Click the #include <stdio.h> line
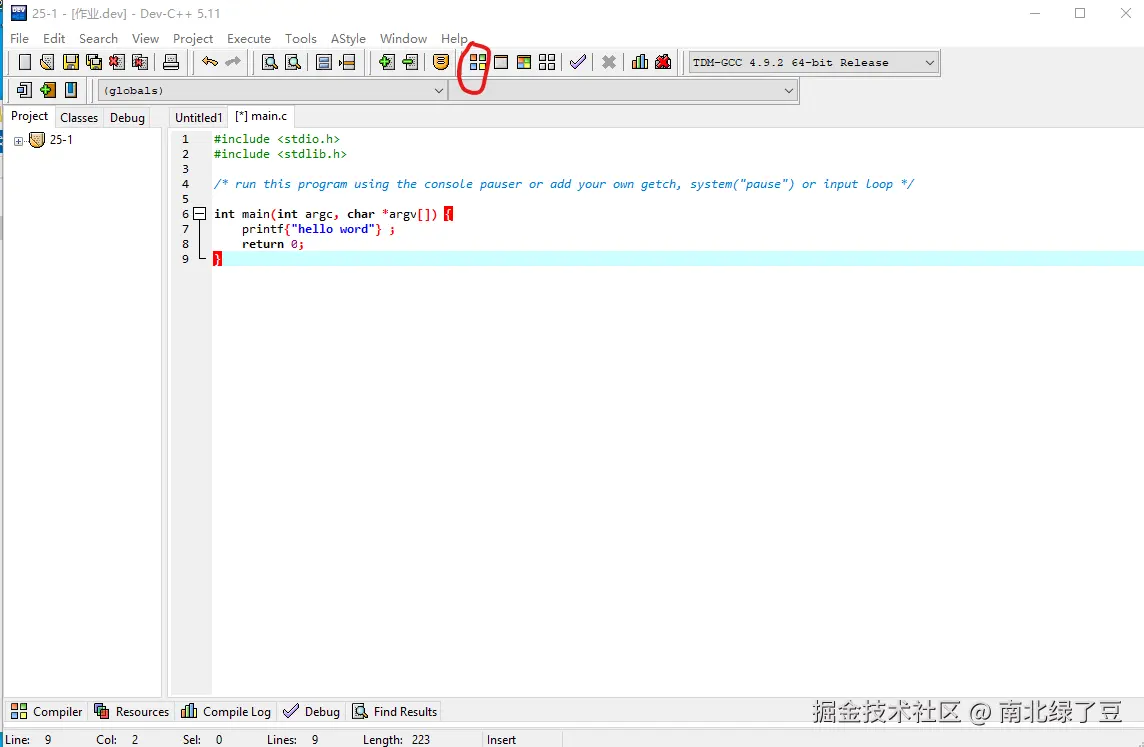The image size is (1144, 747). click(x=277, y=139)
